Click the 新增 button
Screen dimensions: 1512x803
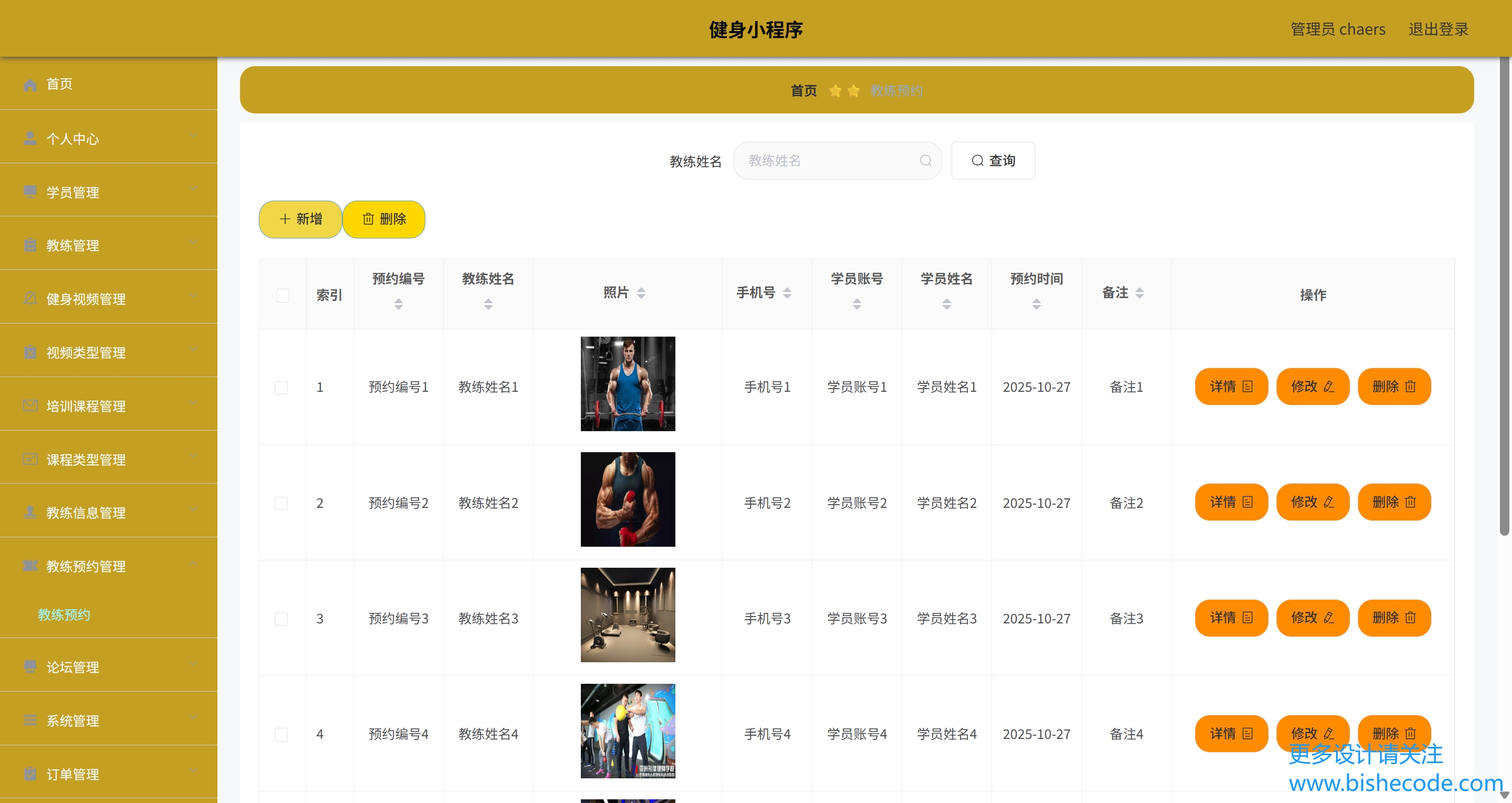tap(300, 219)
